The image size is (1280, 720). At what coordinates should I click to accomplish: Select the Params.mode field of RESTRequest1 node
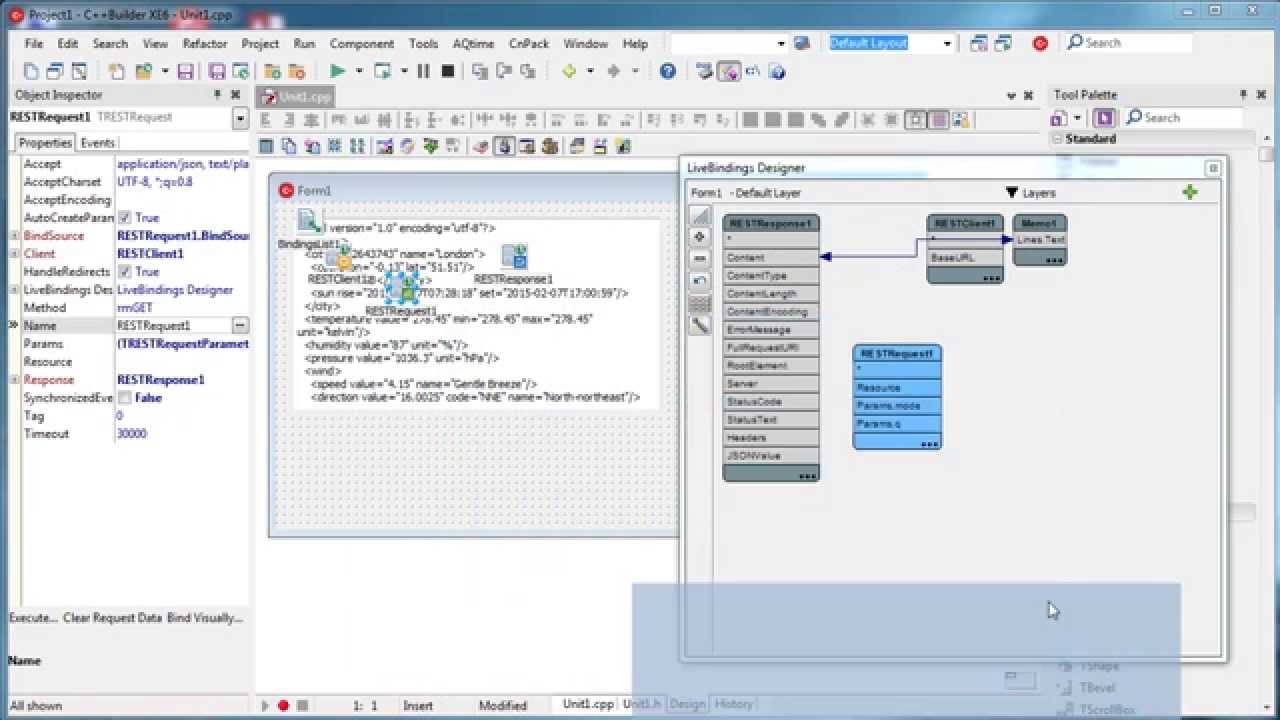point(897,406)
